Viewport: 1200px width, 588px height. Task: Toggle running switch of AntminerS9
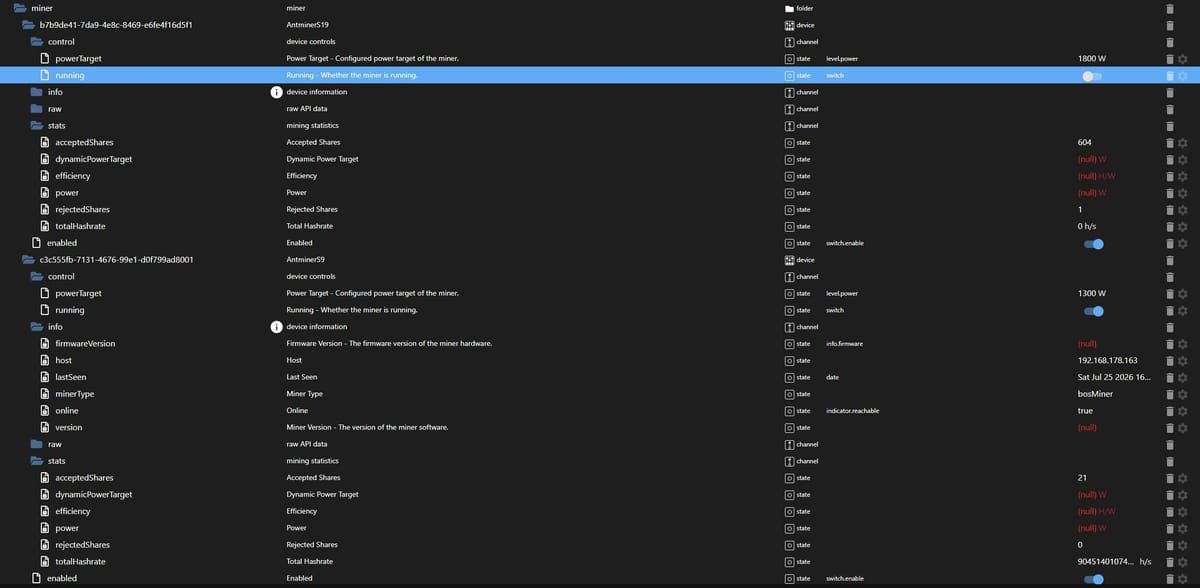click(x=1094, y=310)
